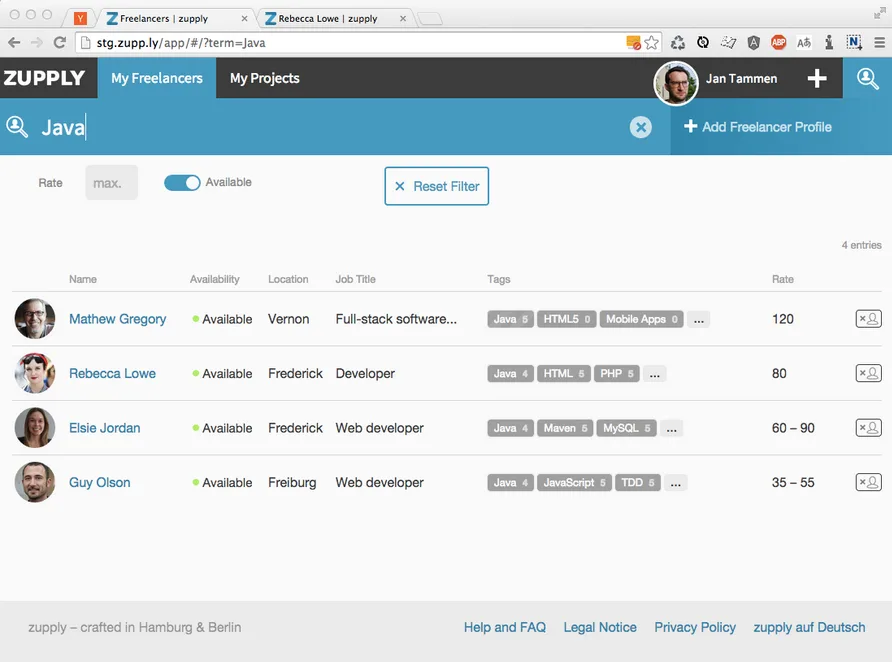Remove Rebecca Lowe via contact icon
The width and height of the screenshot is (892, 662).
tap(869, 374)
